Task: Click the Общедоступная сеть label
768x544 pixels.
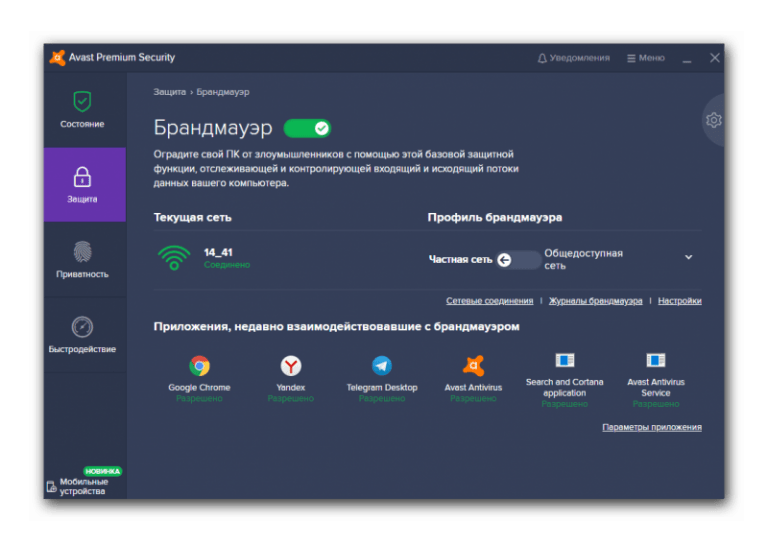Action: (583, 260)
